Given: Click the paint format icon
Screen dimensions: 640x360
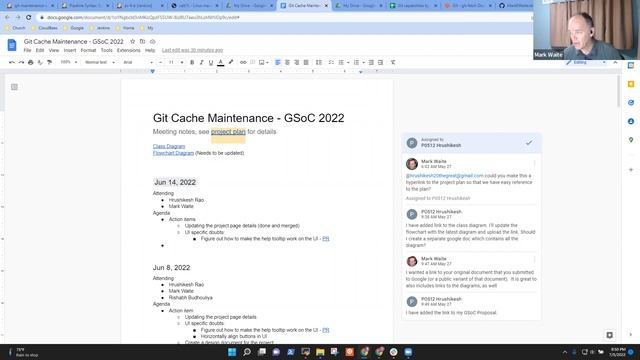Looking at the screenshot, I should click(49, 62).
